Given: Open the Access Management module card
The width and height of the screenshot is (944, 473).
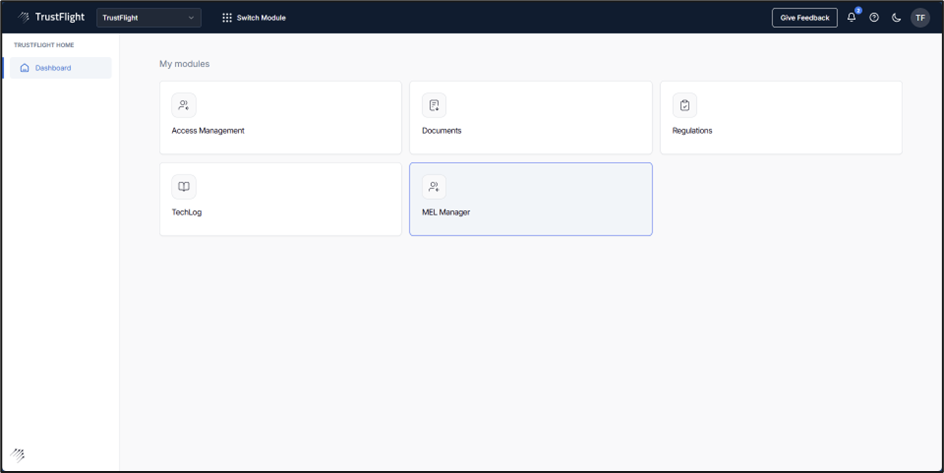Looking at the screenshot, I should tap(280, 118).
